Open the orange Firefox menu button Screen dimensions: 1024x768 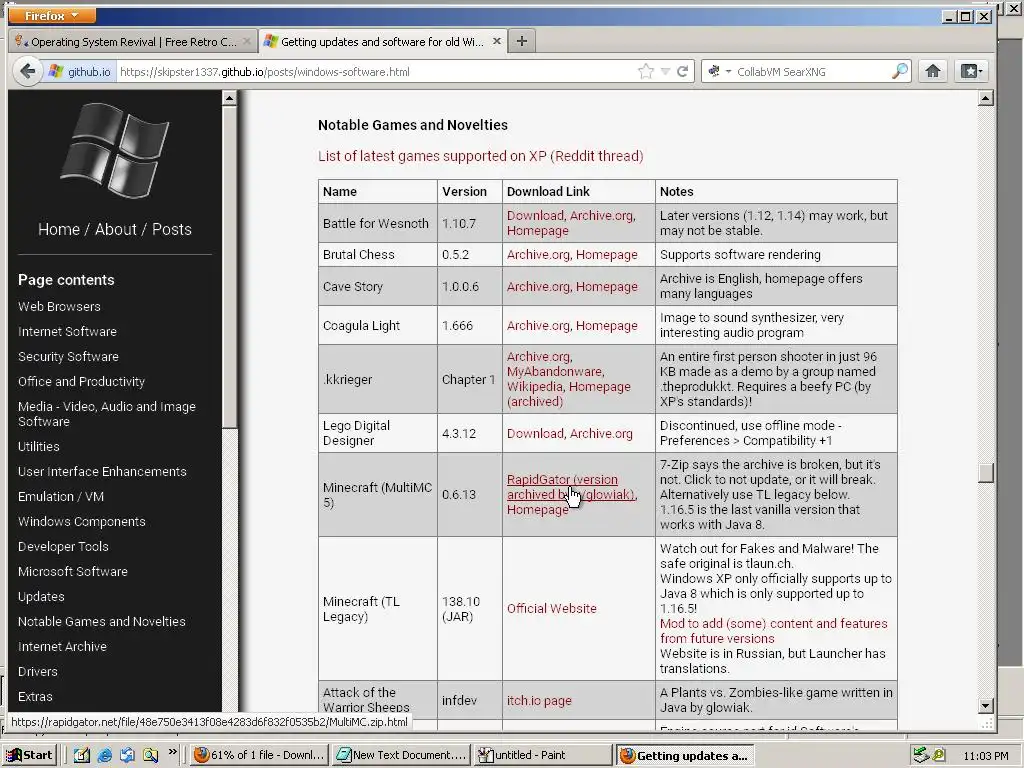(50, 15)
